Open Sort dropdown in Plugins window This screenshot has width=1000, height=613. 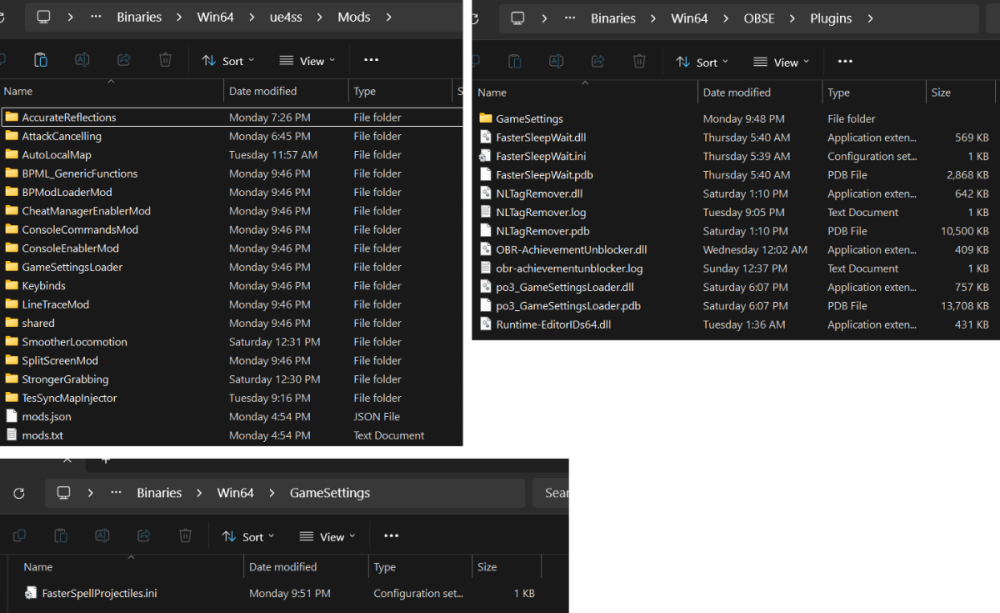pos(702,62)
